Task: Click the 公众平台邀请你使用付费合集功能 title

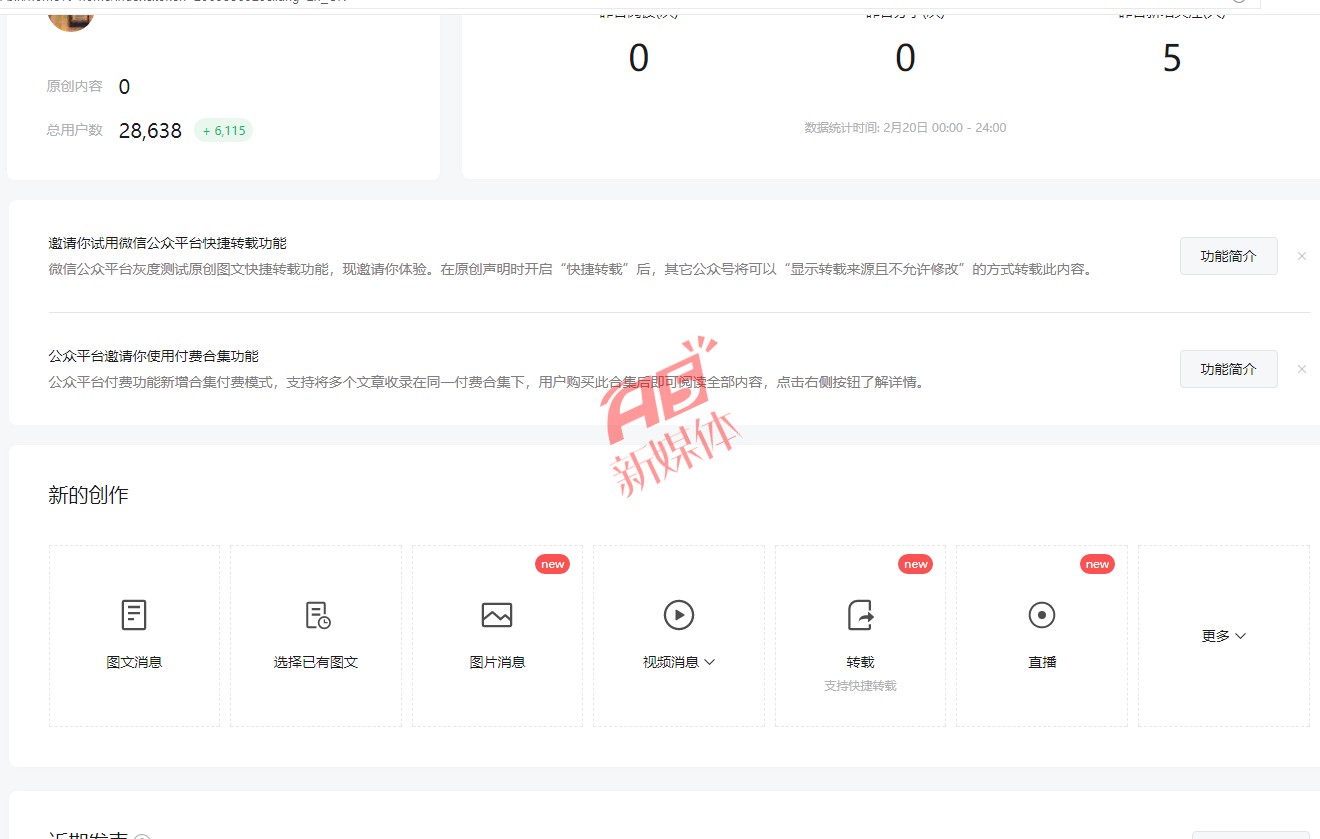Action: click(x=153, y=356)
